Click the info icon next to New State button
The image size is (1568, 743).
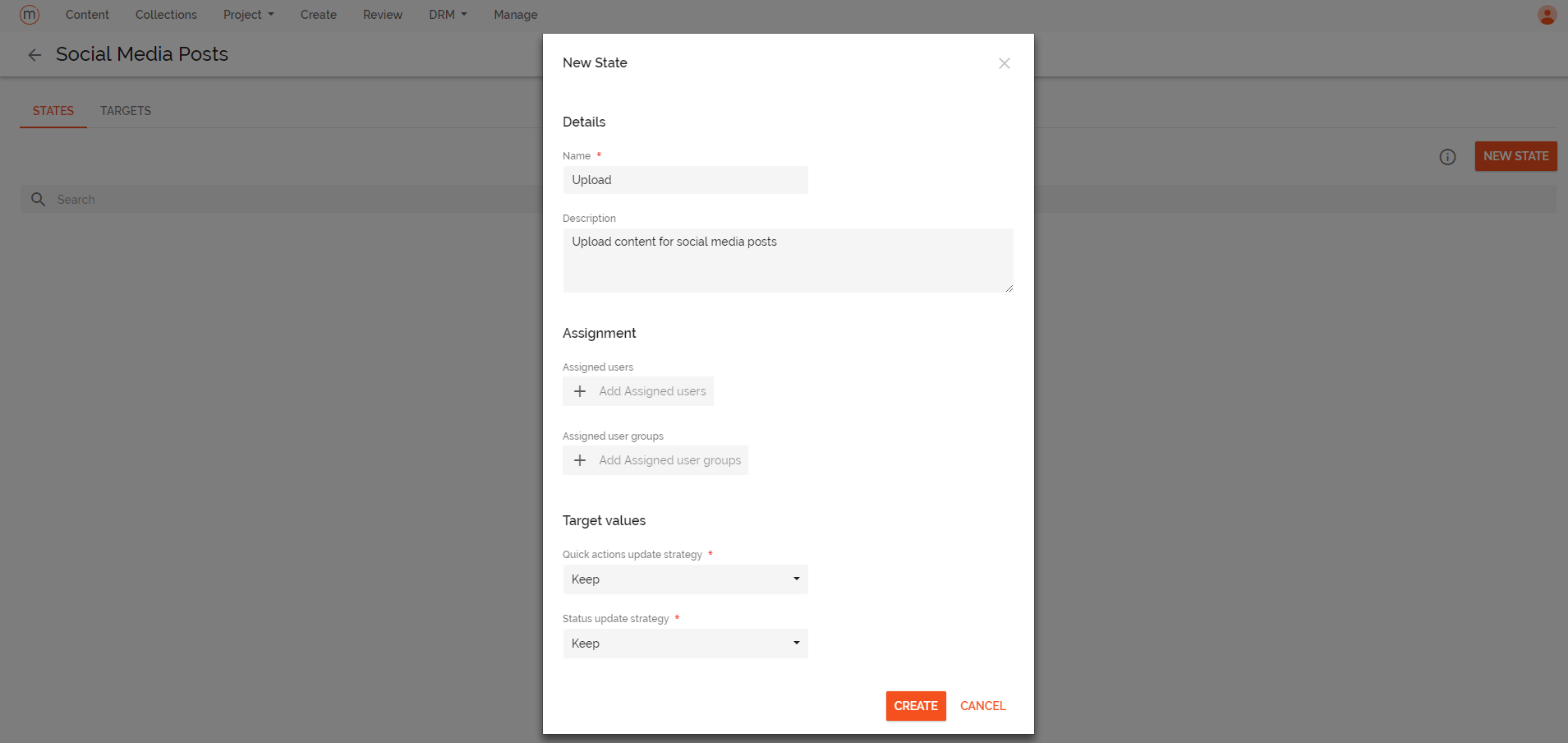click(x=1447, y=157)
